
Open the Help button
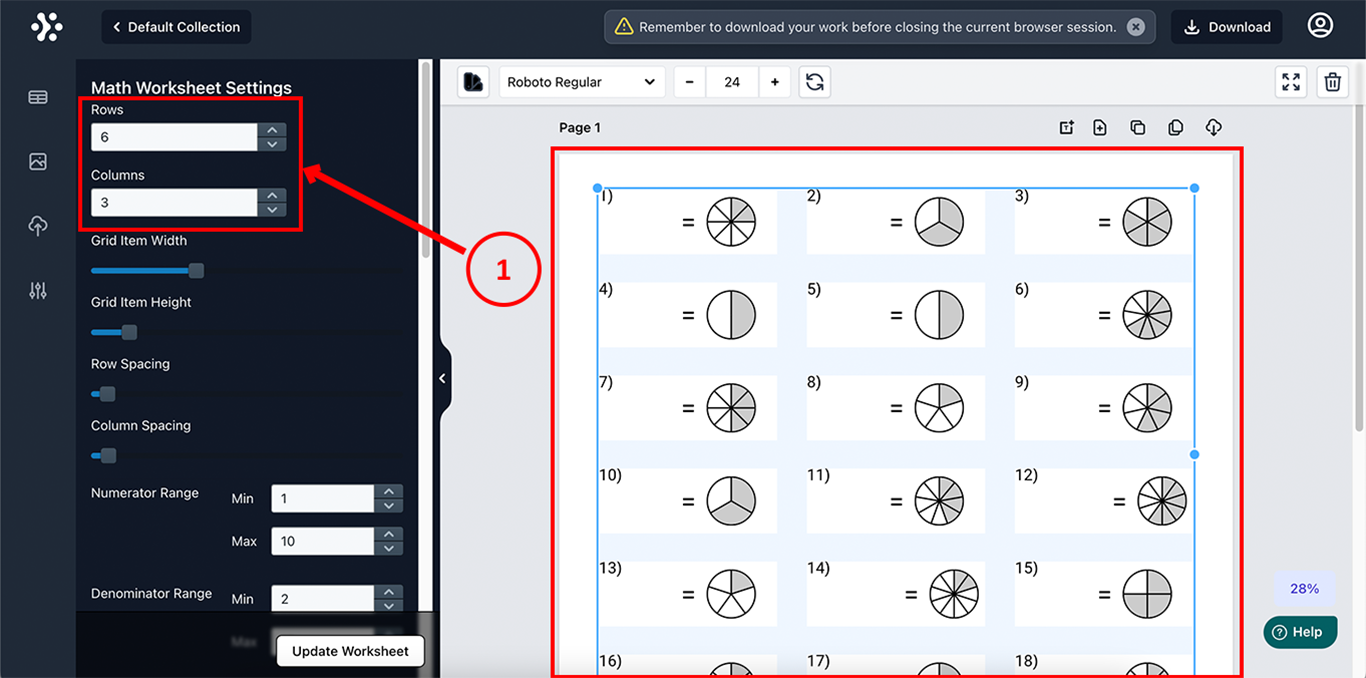(x=1300, y=632)
